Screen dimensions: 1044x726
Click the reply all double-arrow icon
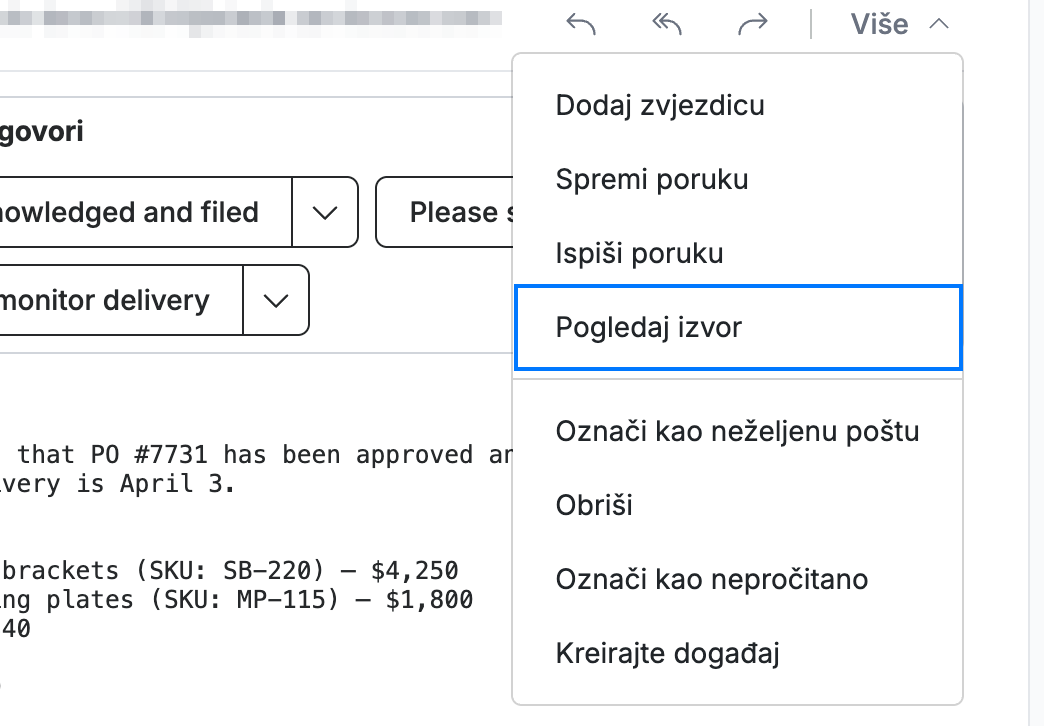(x=666, y=25)
